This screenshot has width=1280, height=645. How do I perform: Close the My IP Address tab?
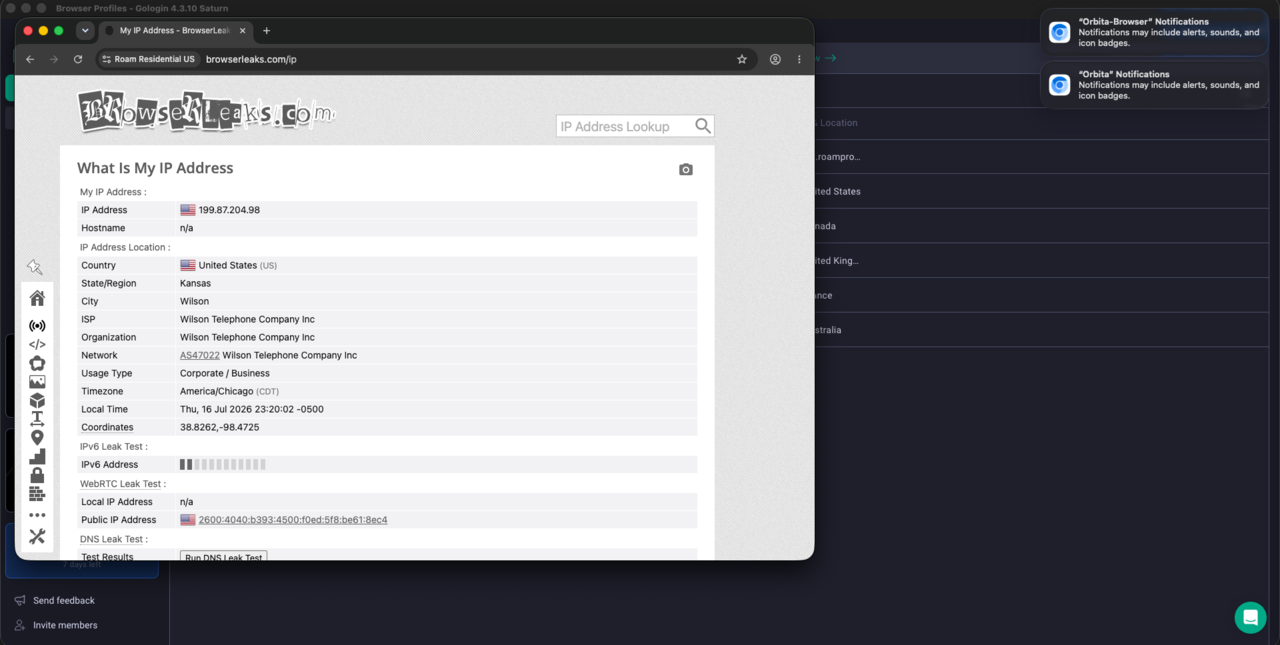click(242, 31)
